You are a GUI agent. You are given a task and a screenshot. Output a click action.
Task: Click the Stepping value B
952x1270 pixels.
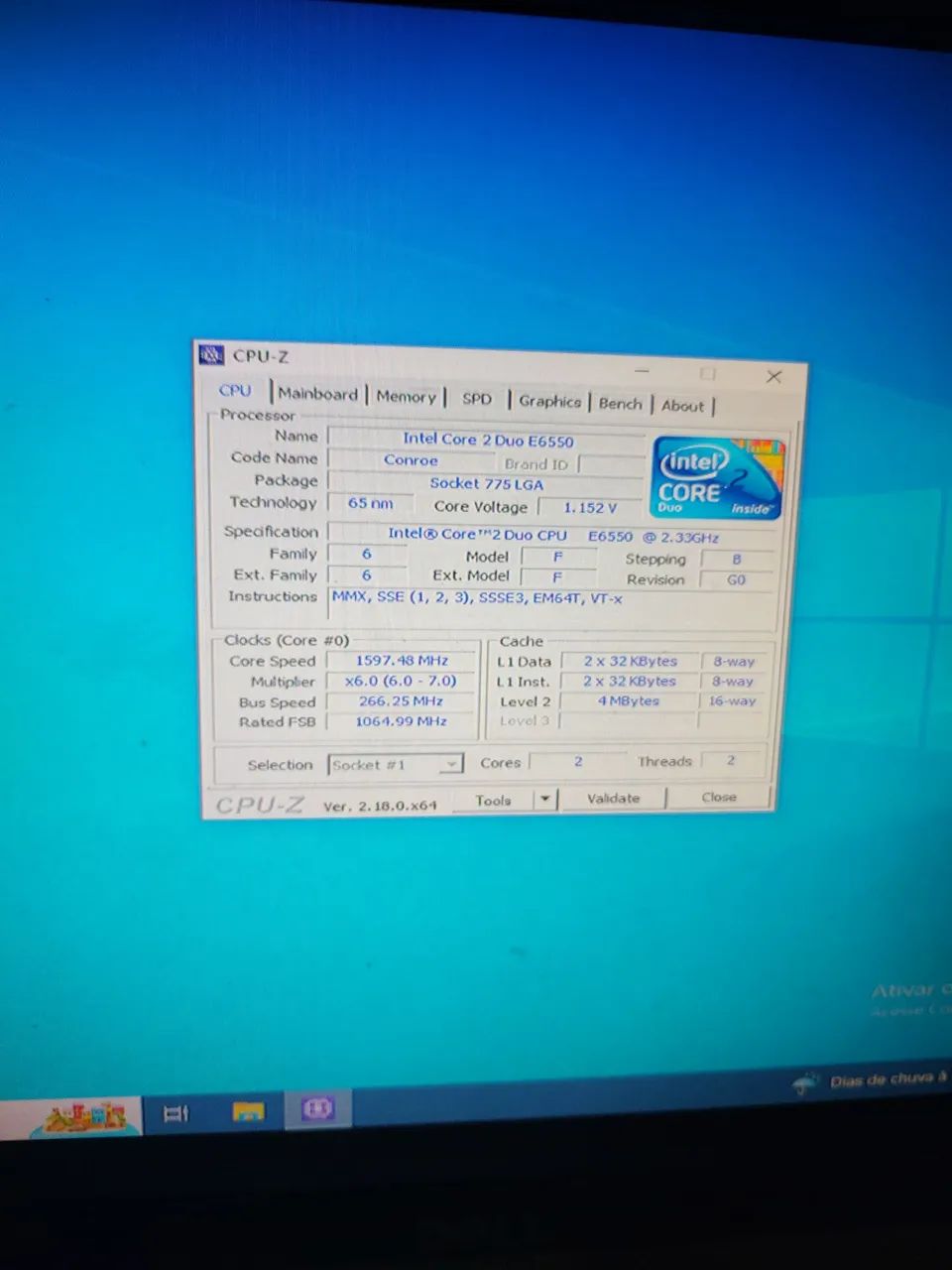click(736, 560)
